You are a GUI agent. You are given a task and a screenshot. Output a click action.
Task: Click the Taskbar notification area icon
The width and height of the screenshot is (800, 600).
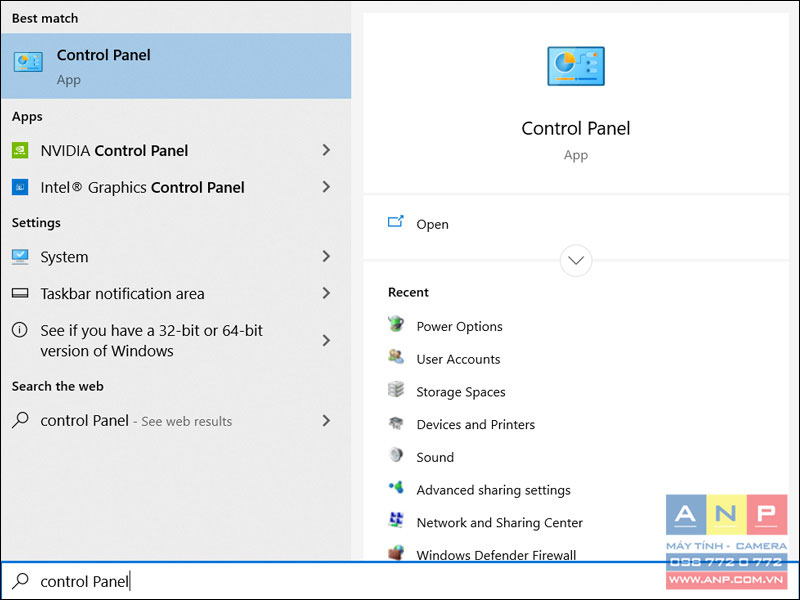click(20, 293)
